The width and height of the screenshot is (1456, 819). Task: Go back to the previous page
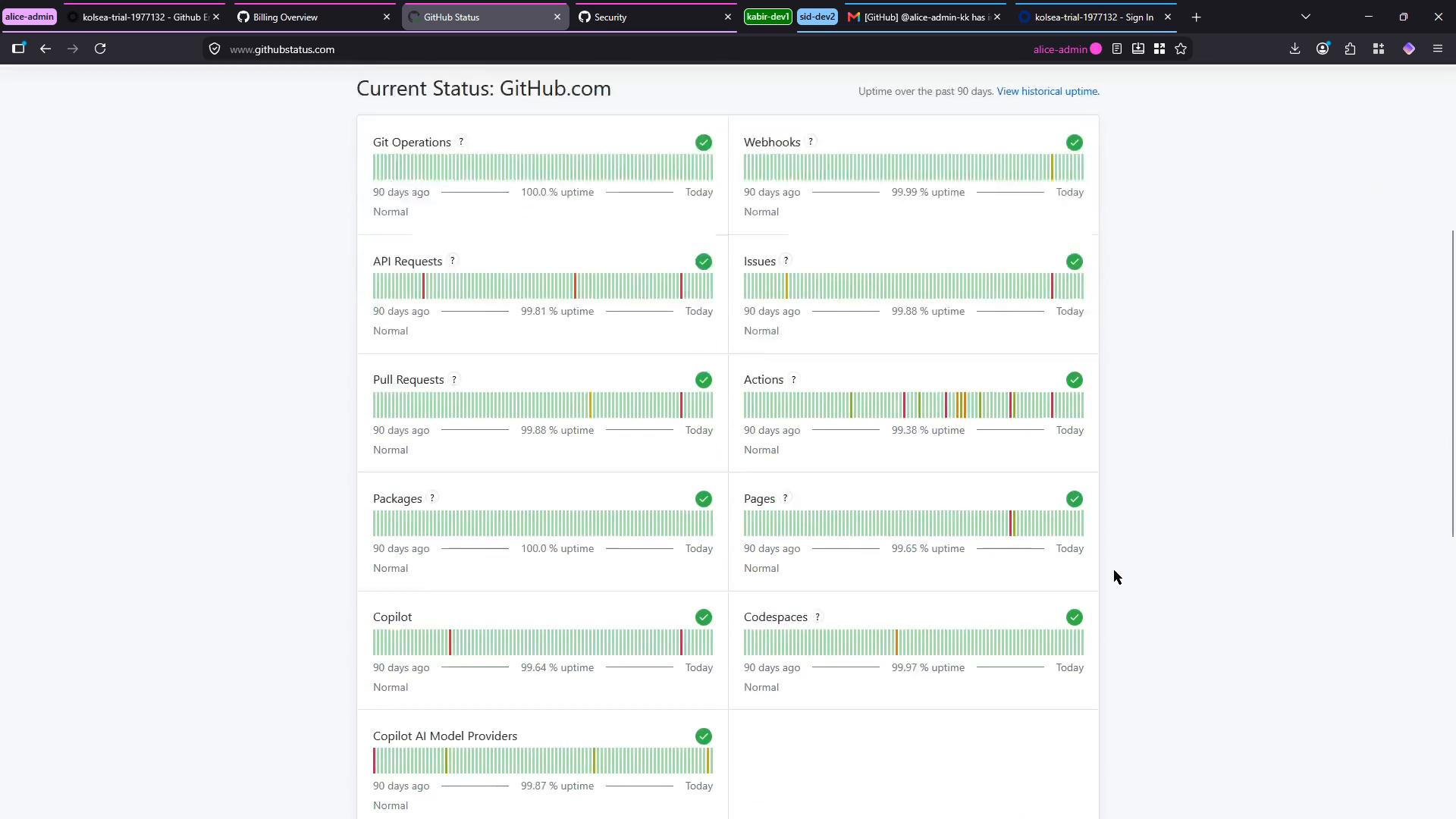tap(45, 49)
